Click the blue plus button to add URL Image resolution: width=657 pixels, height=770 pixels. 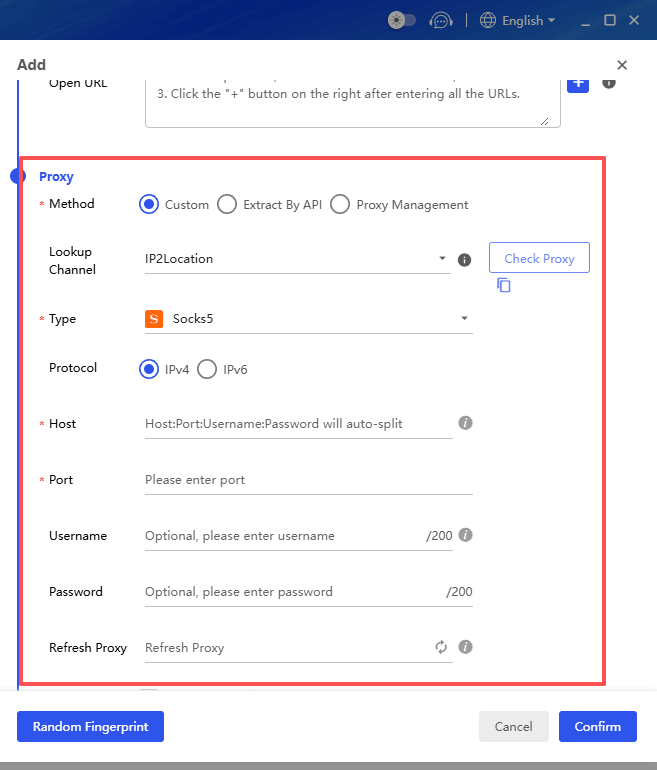tap(578, 83)
